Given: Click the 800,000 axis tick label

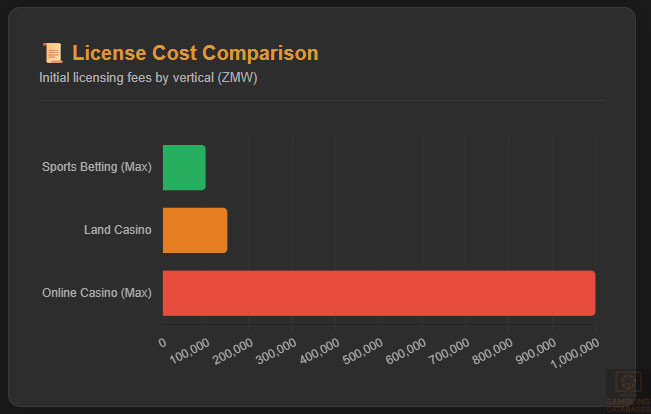Looking at the screenshot, I should tap(493, 352).
